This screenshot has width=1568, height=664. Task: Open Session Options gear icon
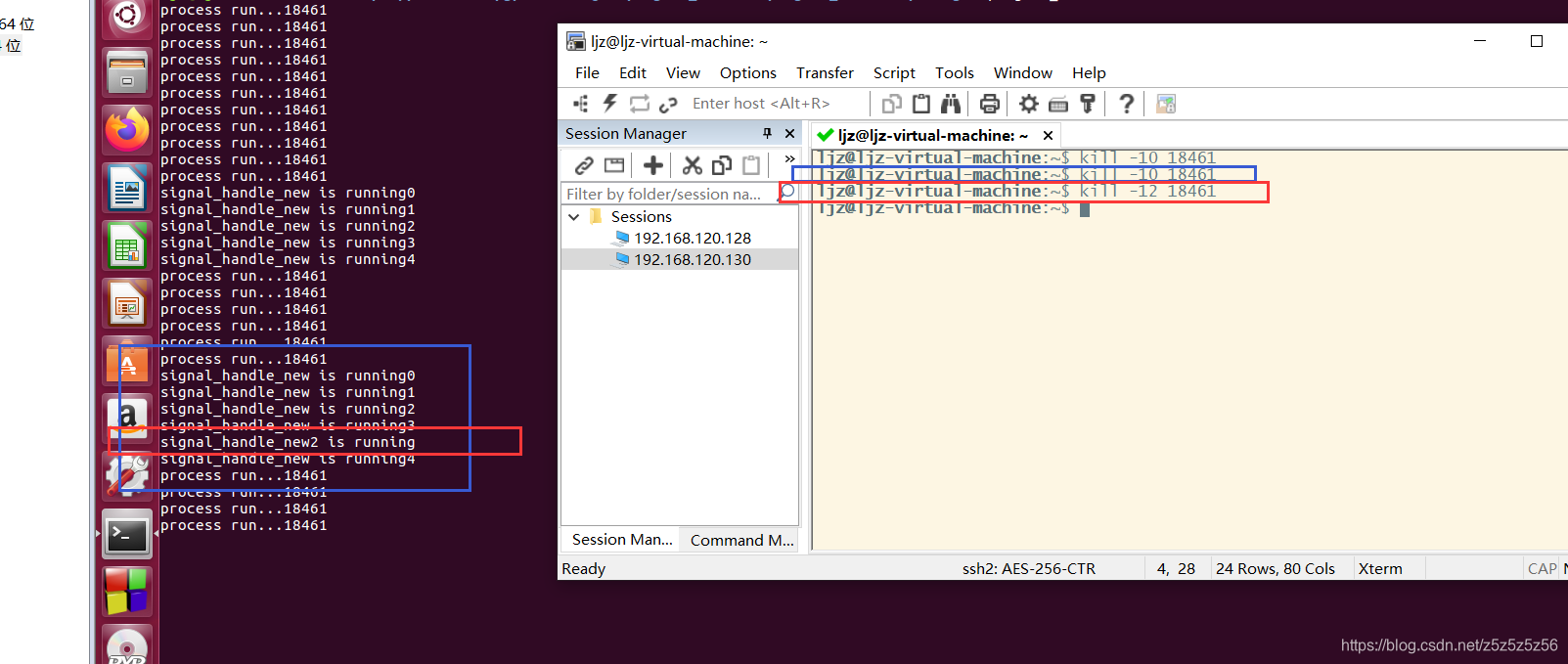1029,104
